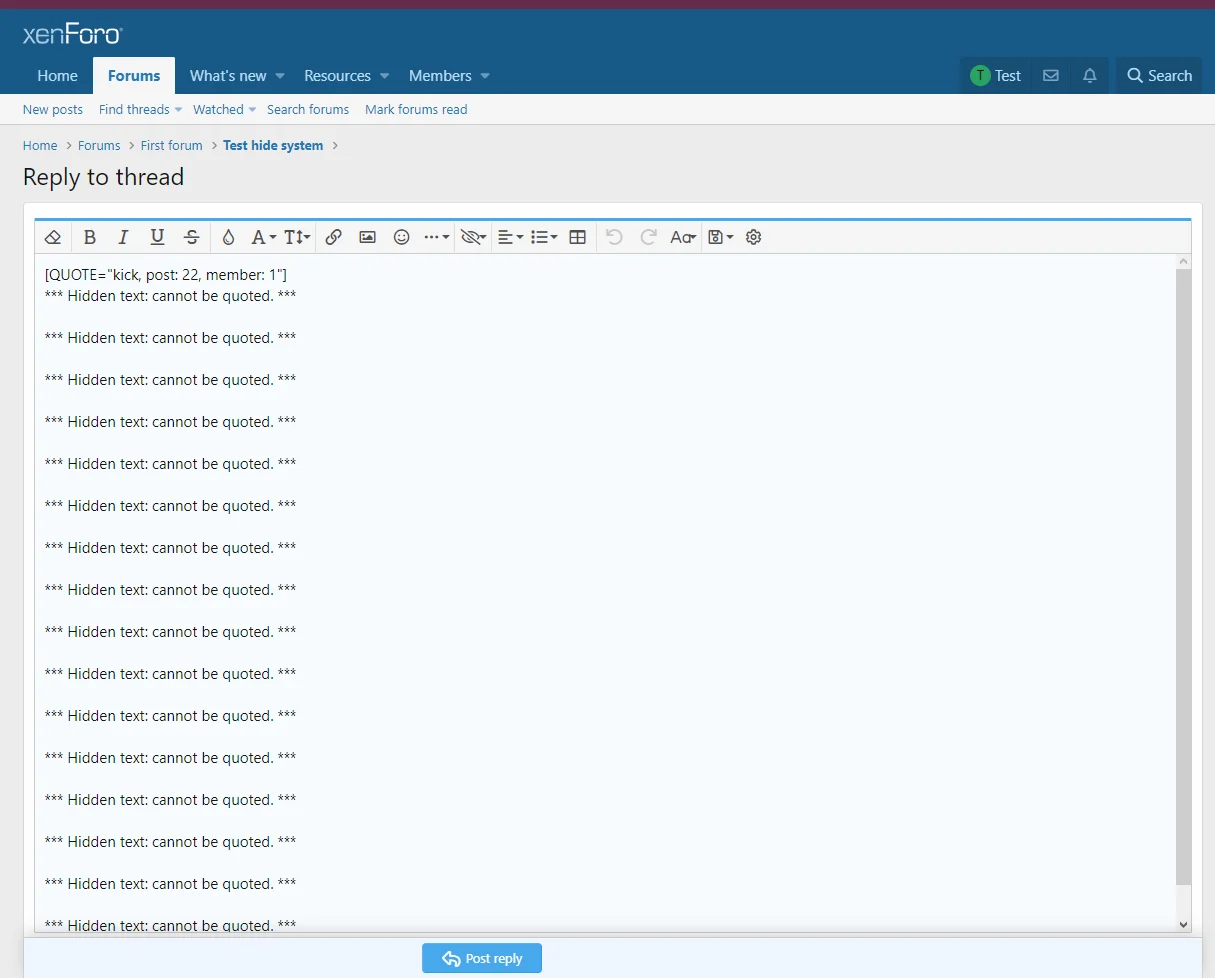
Task: Click the insert image icon
Action: tap(367, 237)
